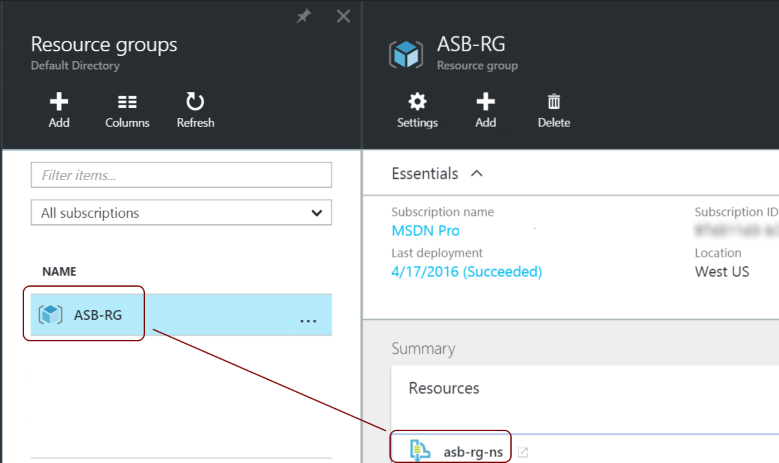Open the All subscriptions dropdown

coord(181,213)
